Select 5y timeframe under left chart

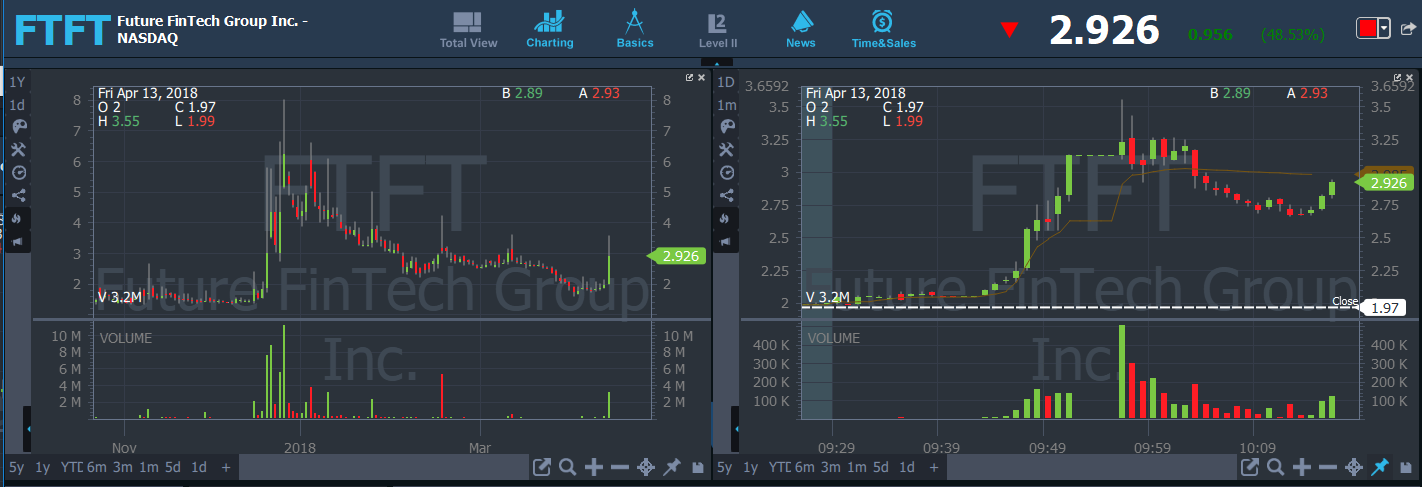(x=18, y=467)
